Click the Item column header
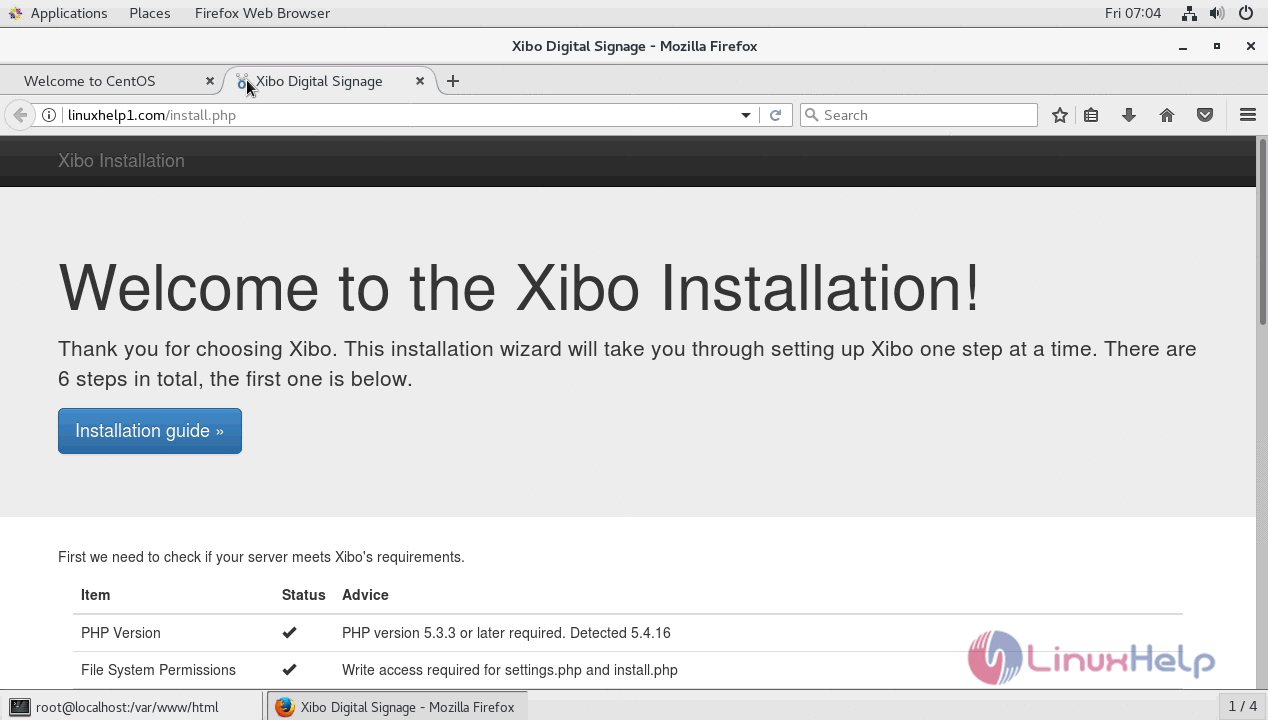This screenshot has height=720, width=1268. click(x=96, y=595)
